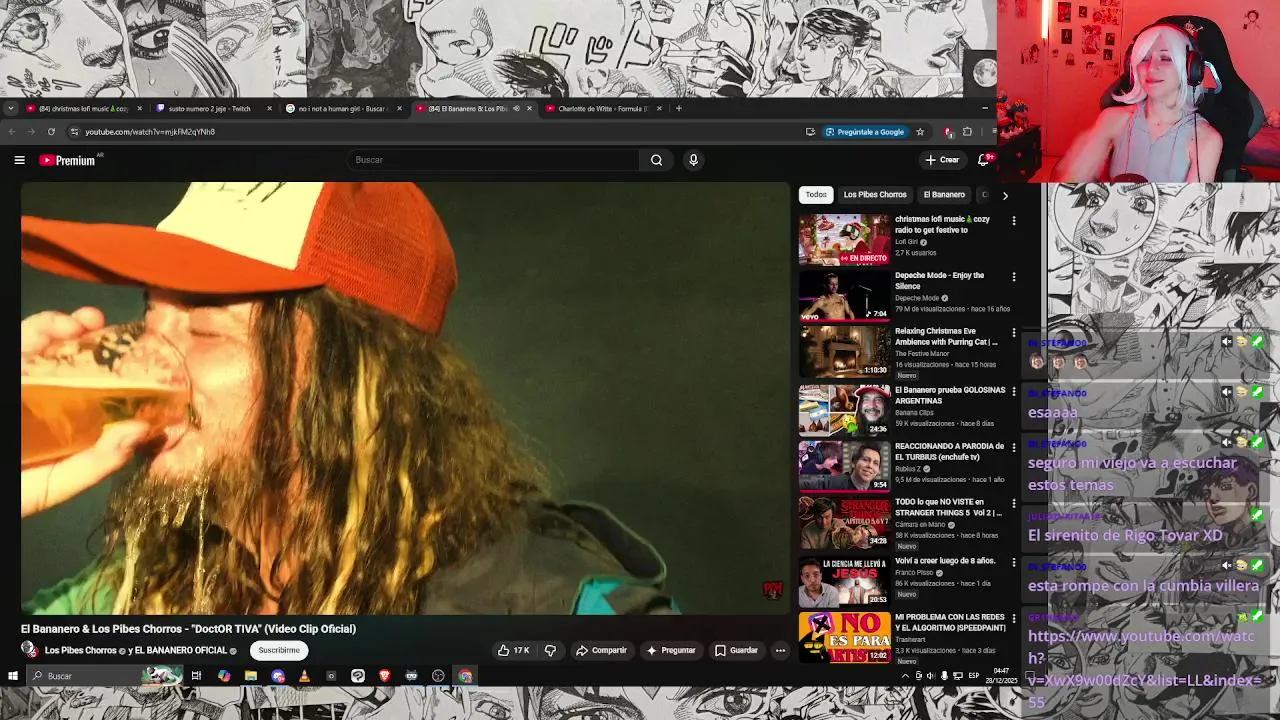Go to YouTube Premium home logo
This screenshot has width=1280, height=720.
point(67,160)
